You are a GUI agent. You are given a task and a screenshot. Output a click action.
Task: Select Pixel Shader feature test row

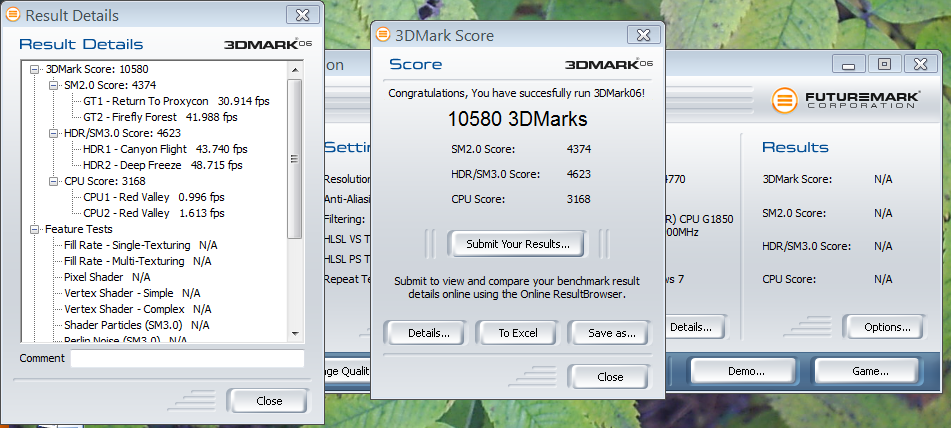point(107,277)
